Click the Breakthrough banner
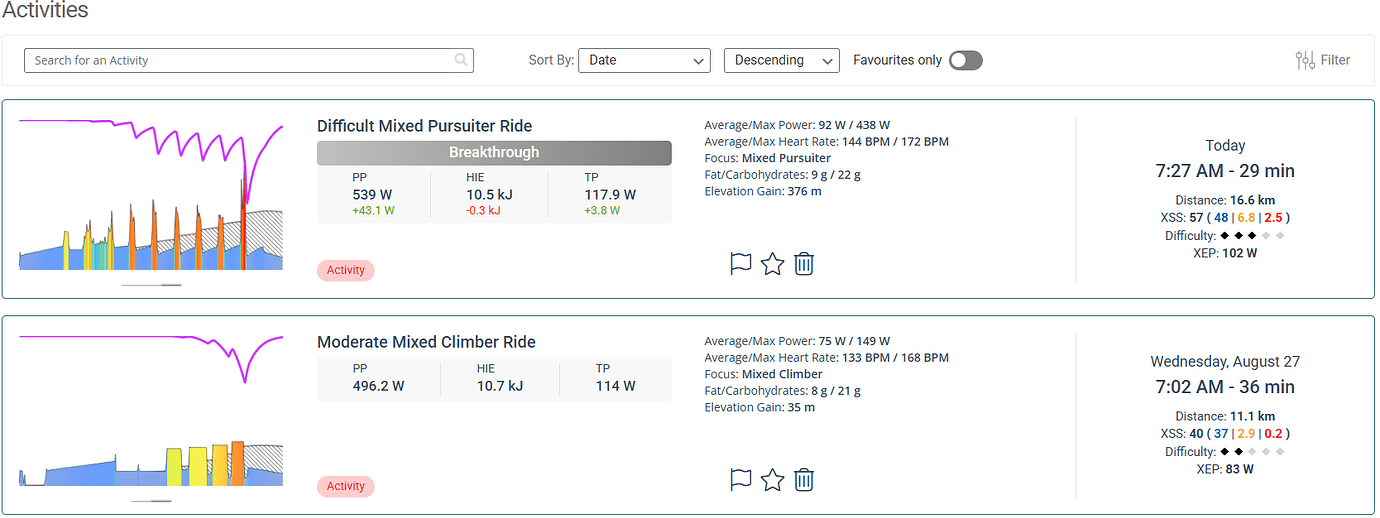This screenshot has width=1380, height=518. pos(494,153)
